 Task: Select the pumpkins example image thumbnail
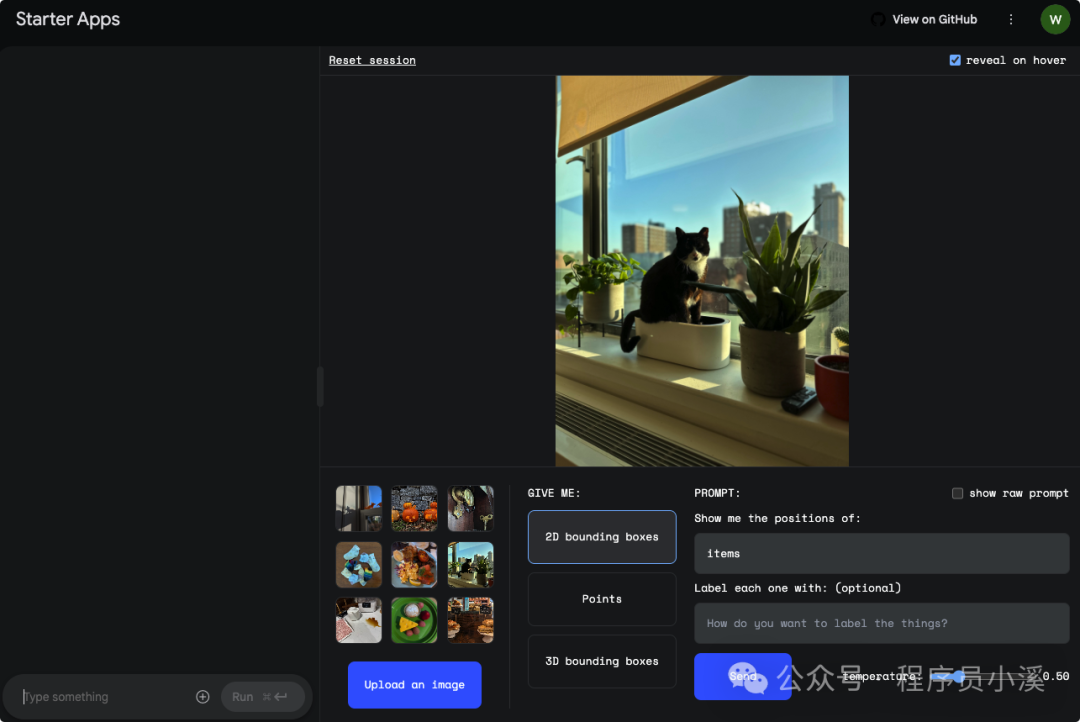coord(413,508)
